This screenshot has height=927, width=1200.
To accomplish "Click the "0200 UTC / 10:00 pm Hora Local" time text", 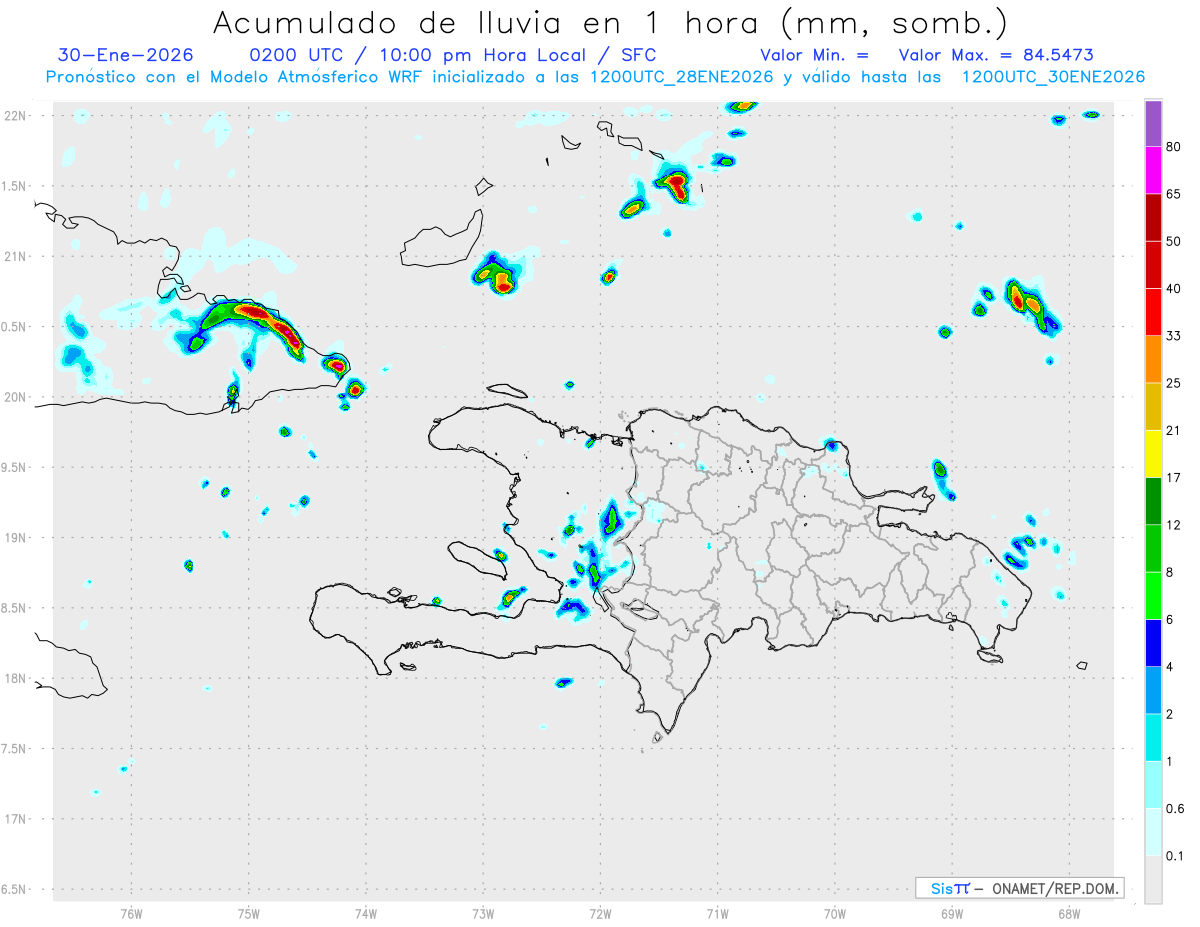I will [x=418, y=54].
